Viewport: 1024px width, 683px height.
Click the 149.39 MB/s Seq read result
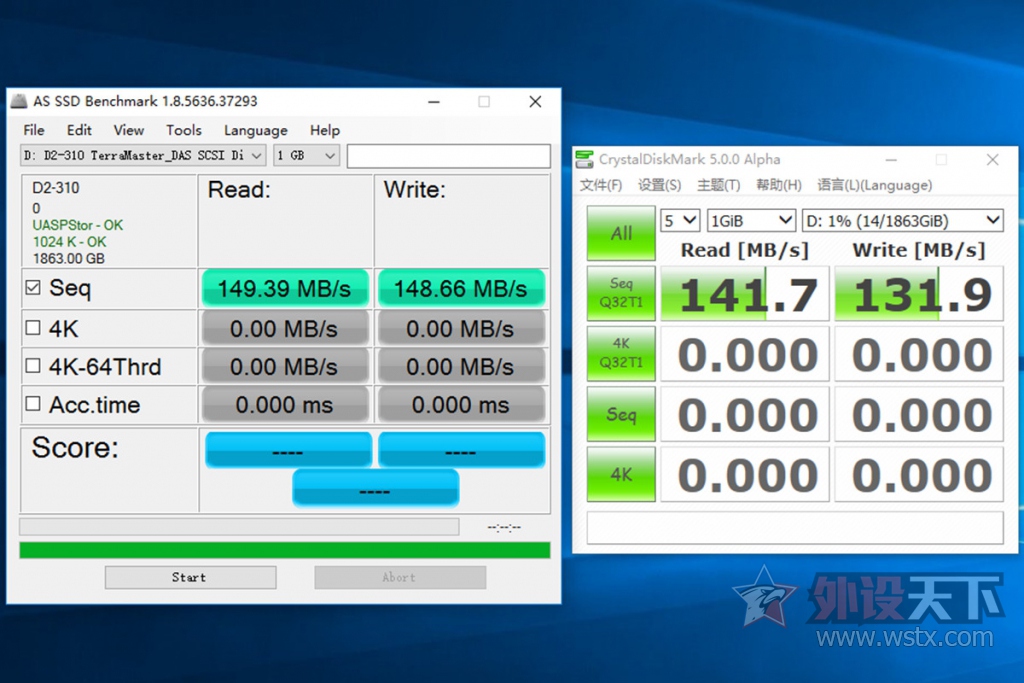285,288
